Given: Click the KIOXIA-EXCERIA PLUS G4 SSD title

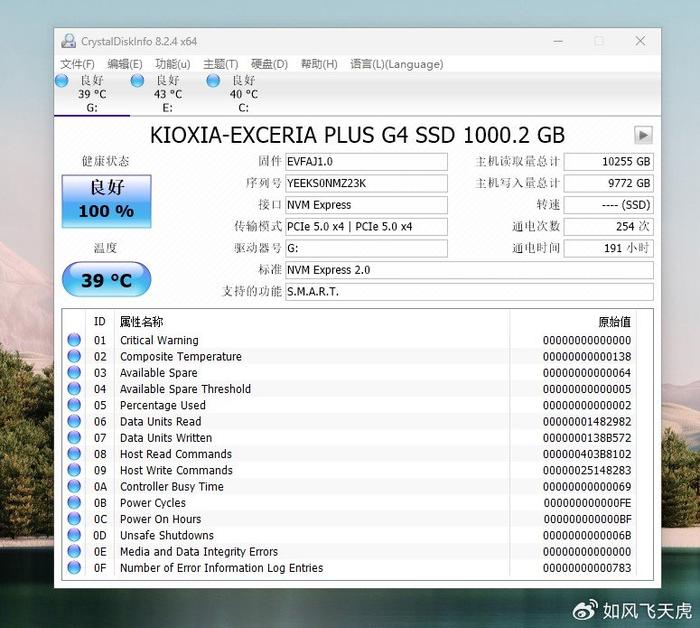Looking at the screenshot, I should (x=357, y=135).
